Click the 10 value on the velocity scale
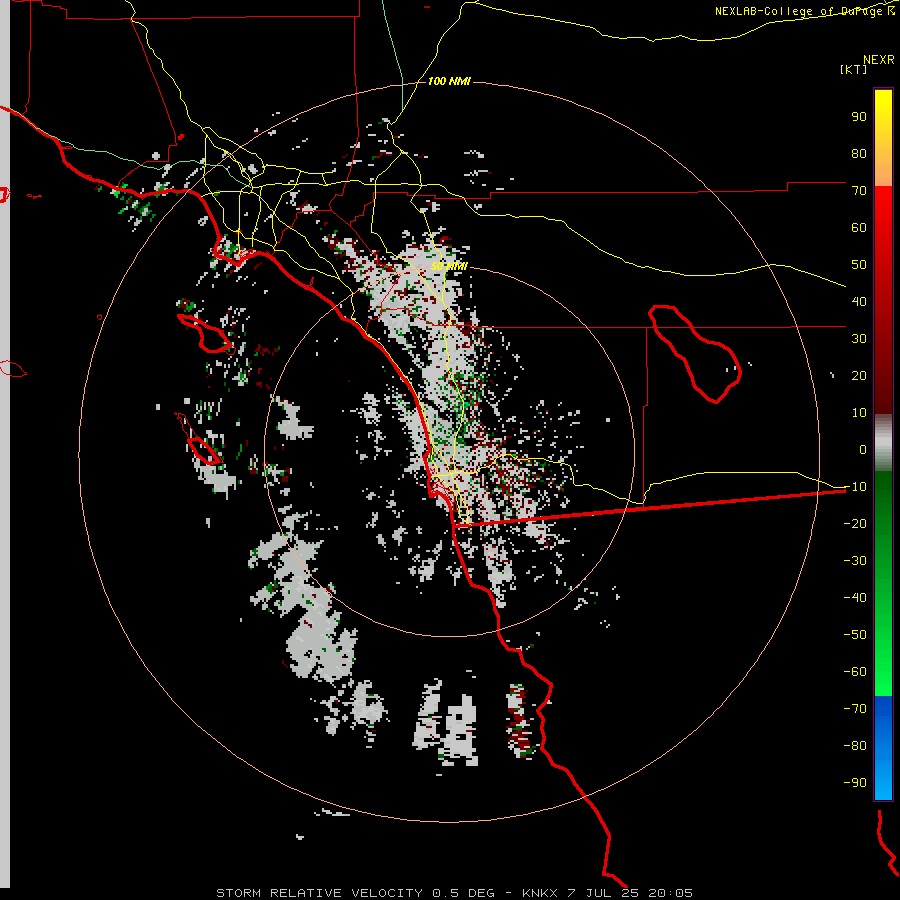Screen dimensions: 900x900 (x=859, y=413)
